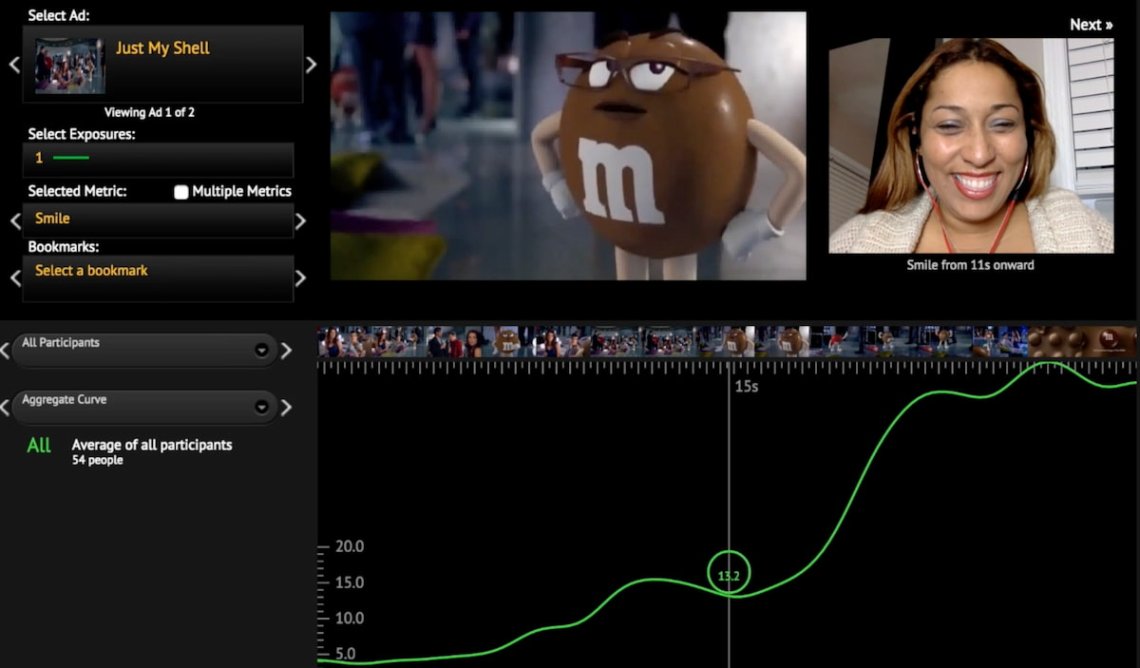Click the previous ad arrow left of Just My Shell
This screenshot has width=1140, height=668.
14,65
